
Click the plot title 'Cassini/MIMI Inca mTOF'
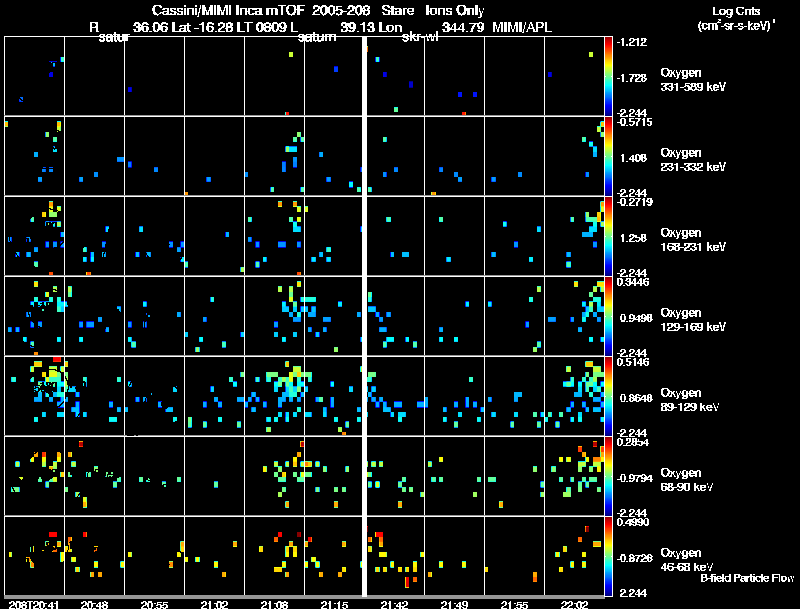(x=228, y=11)
